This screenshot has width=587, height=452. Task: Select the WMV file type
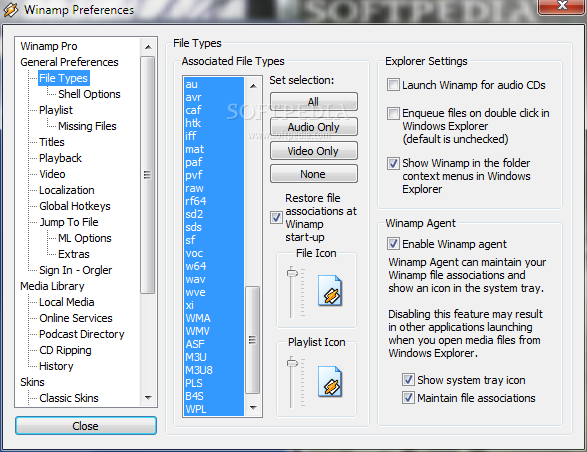coord(214,331)
